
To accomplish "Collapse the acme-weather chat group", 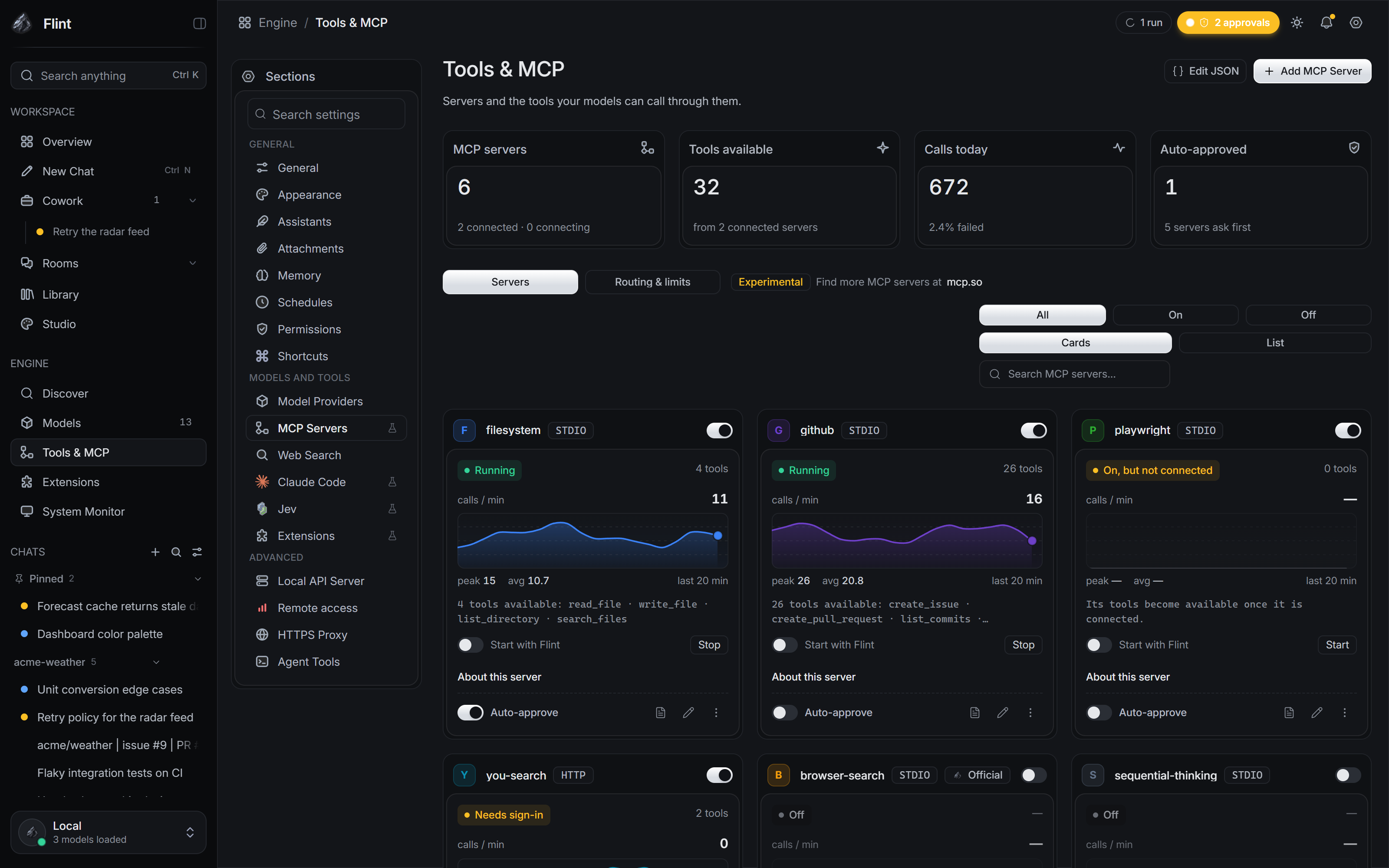I will click(x=156, y=662).
